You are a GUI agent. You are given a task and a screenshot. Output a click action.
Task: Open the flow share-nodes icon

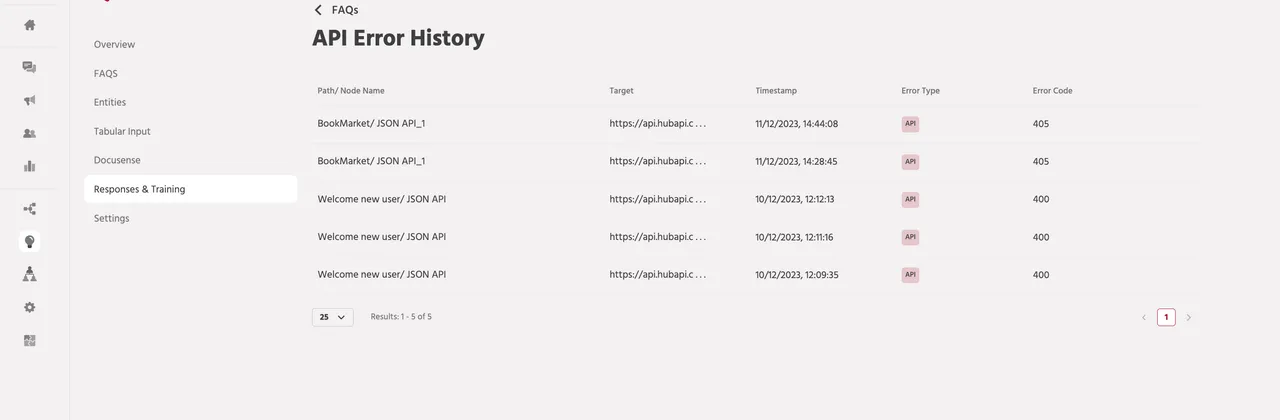coord(30,209)
